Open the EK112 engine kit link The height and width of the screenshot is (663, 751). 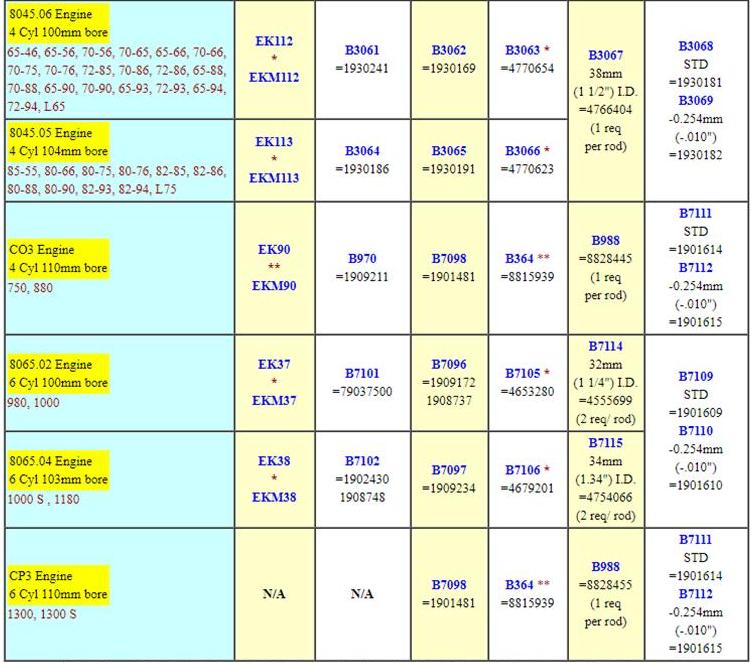pos(274,41)
